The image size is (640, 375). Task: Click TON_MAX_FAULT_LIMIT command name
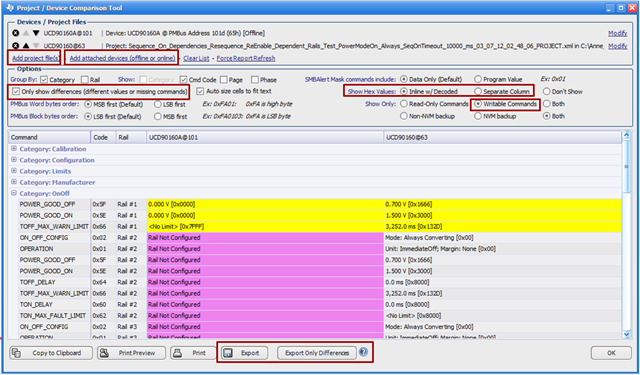tap(53, 315)
